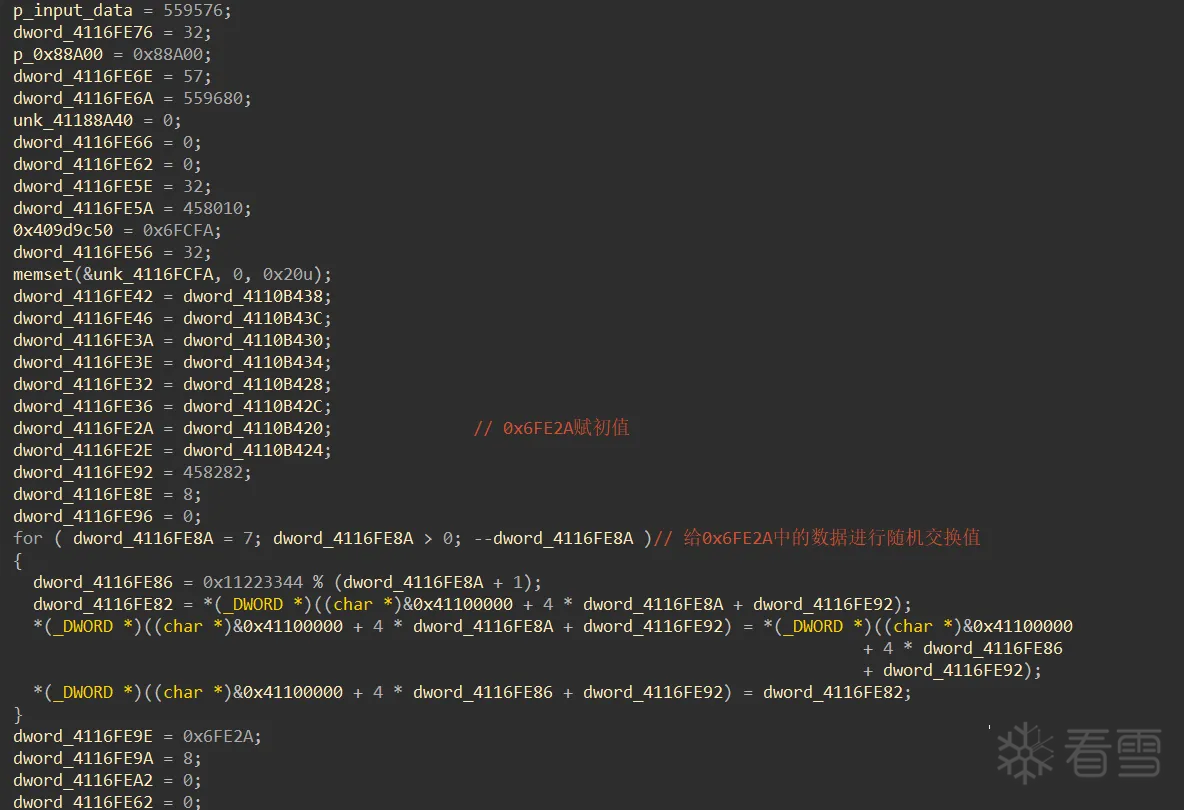This screenshot has width=1184, height=810.
Task: Click dword_4116FE36 = dword_4110B42C line
Action: [x=172, y=405]
